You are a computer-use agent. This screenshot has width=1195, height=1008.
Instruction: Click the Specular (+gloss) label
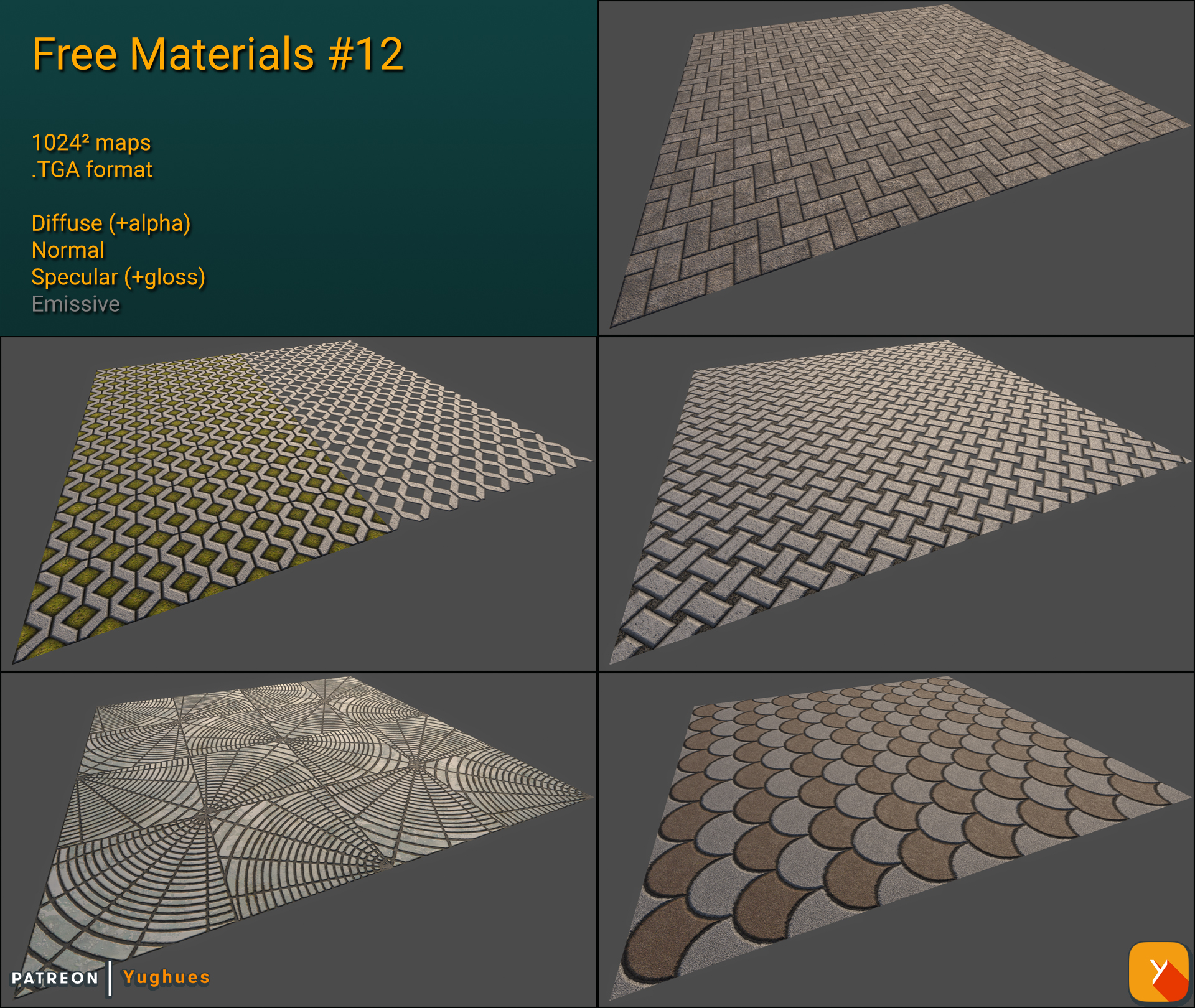pyautogui.click(x=118, y=278)
